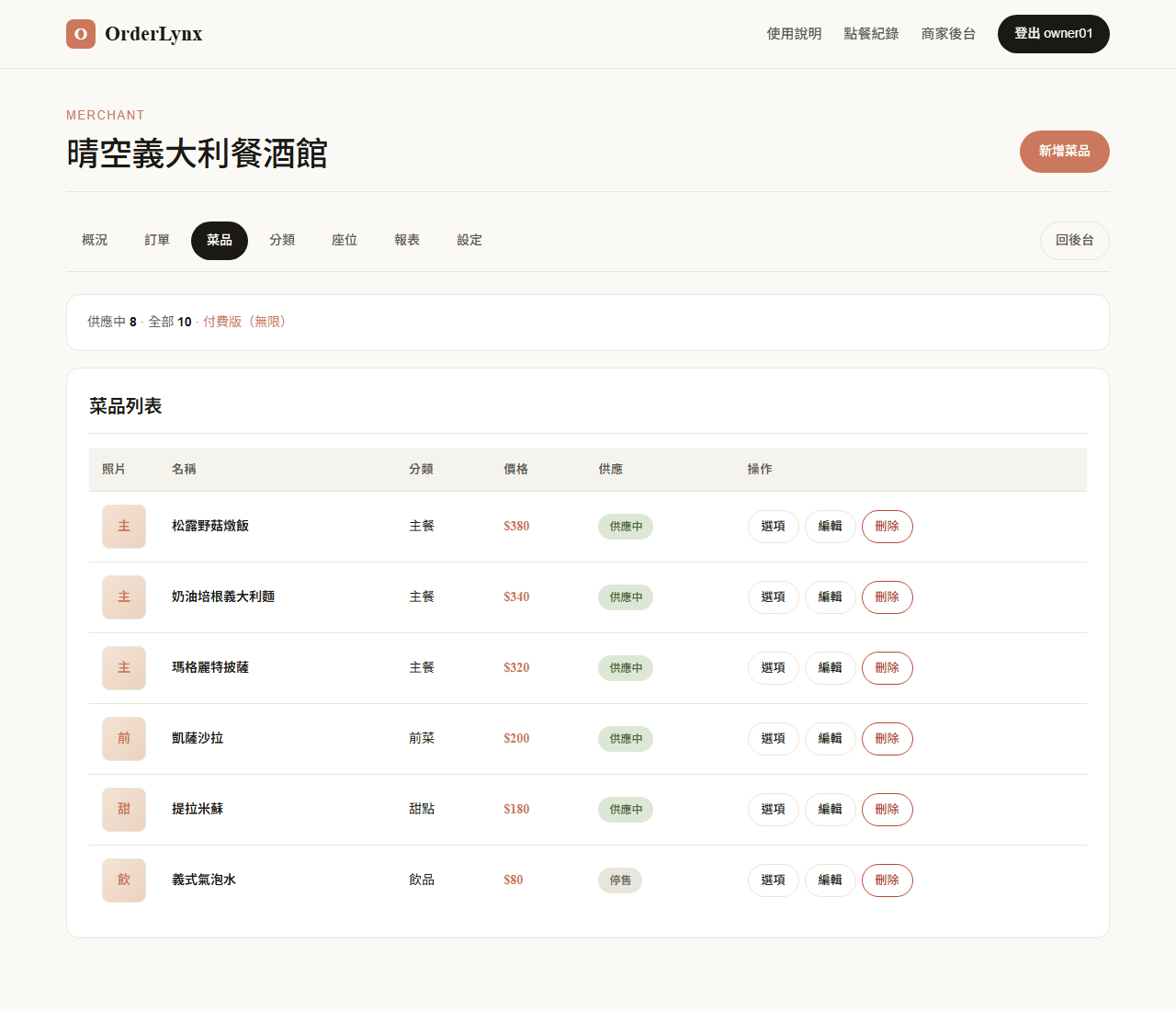Edit 義式氣泡水 using 編輯

tap(831, 880)
